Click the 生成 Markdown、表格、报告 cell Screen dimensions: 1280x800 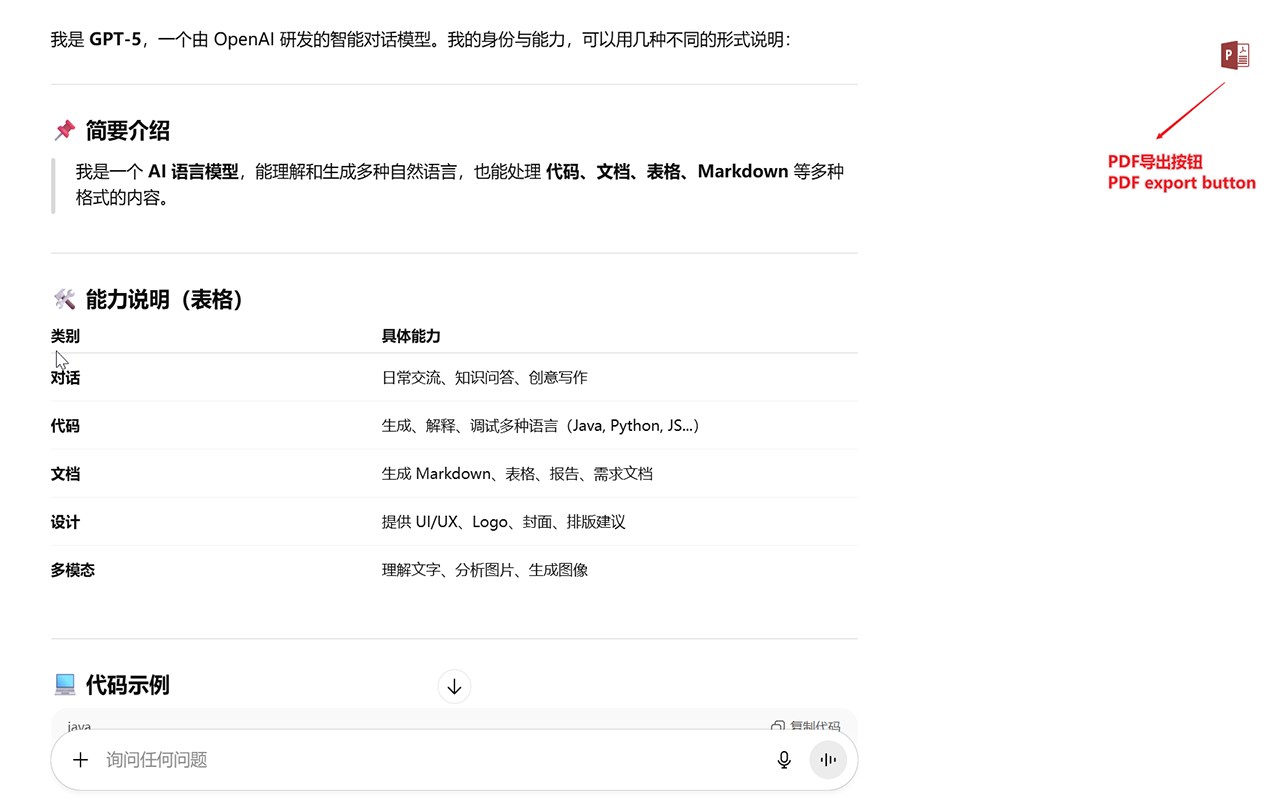(517, 474)
